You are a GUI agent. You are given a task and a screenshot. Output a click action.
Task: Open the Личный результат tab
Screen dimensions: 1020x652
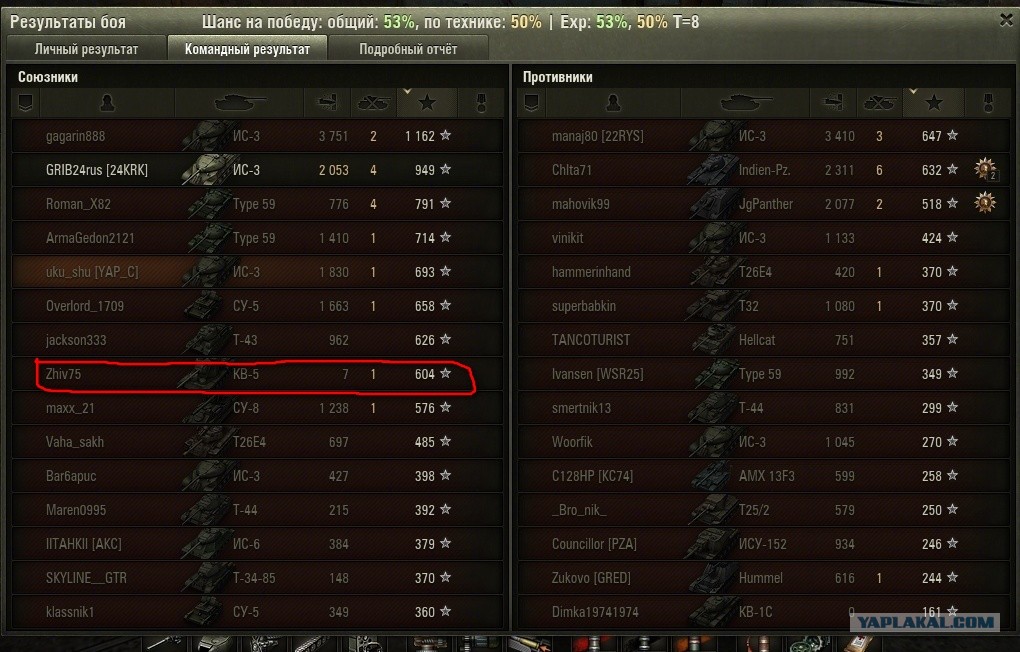click(86, 49)
